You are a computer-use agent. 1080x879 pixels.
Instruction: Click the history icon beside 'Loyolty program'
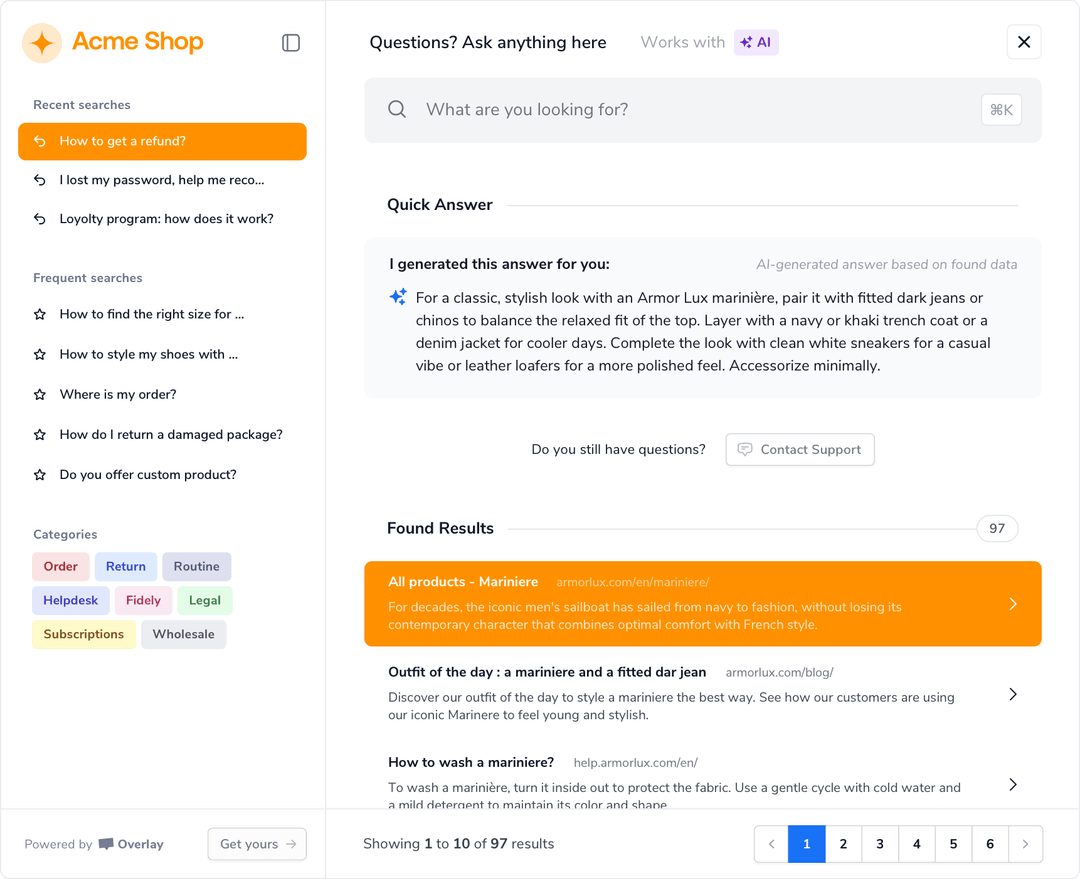40,219
